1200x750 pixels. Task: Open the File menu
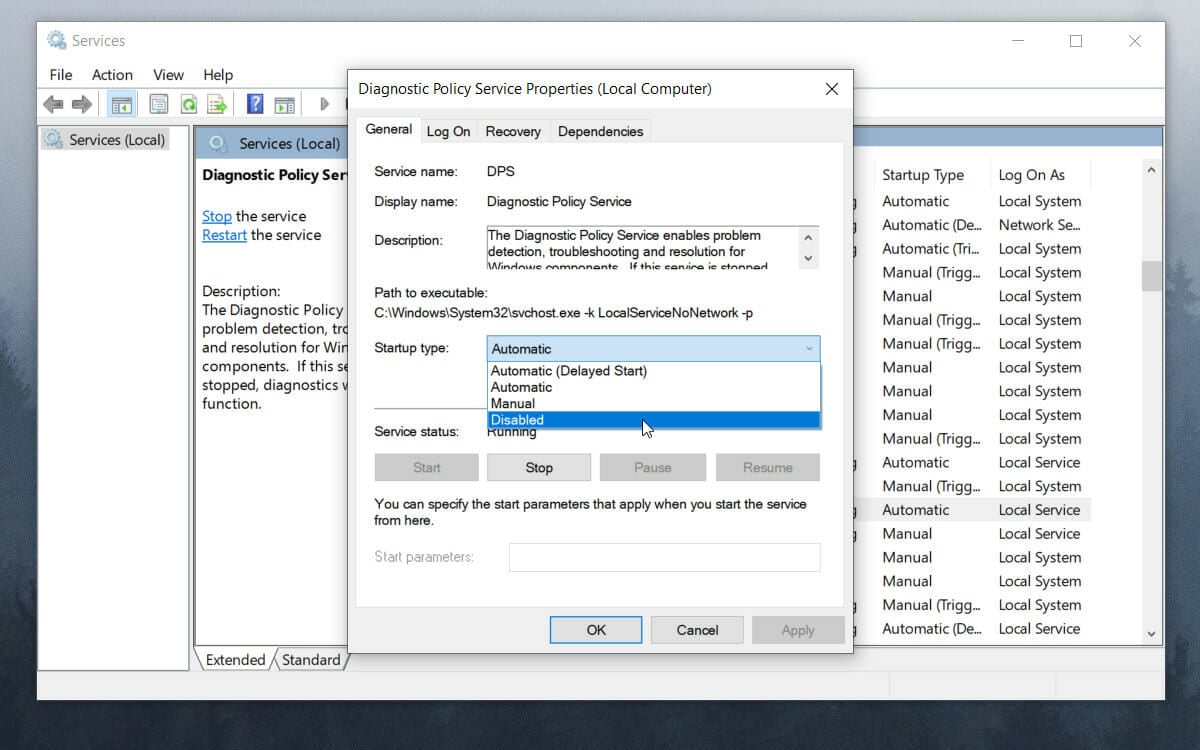(x=61, y=75)
